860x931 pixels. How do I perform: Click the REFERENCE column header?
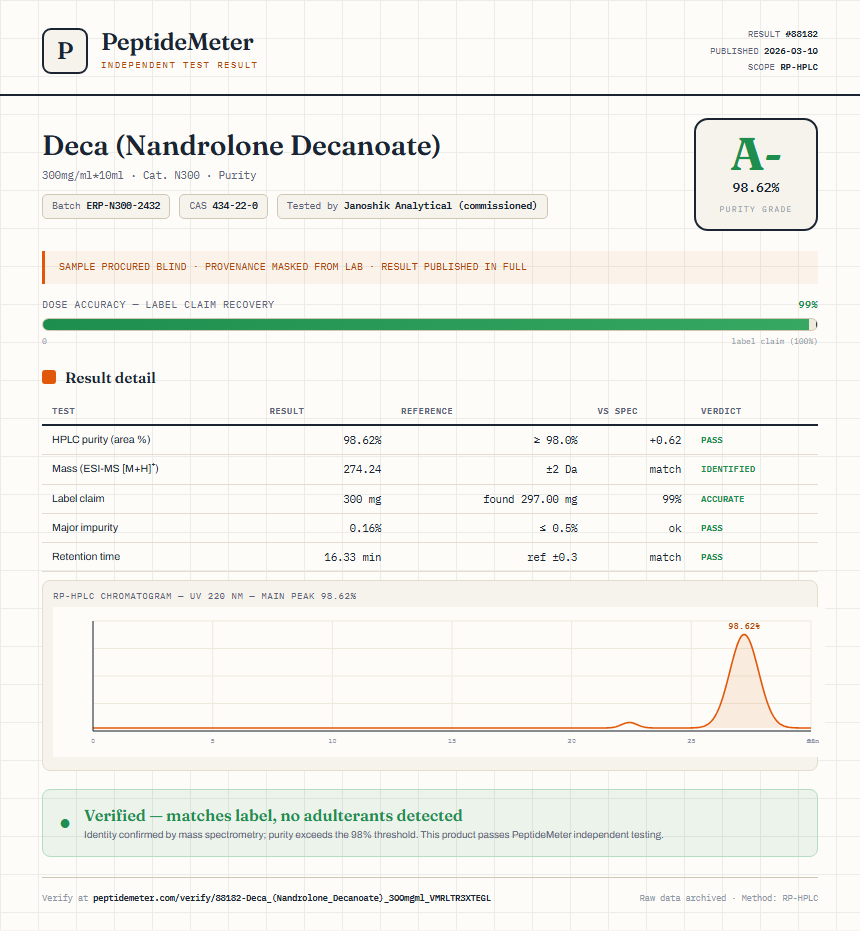point(426,411)
